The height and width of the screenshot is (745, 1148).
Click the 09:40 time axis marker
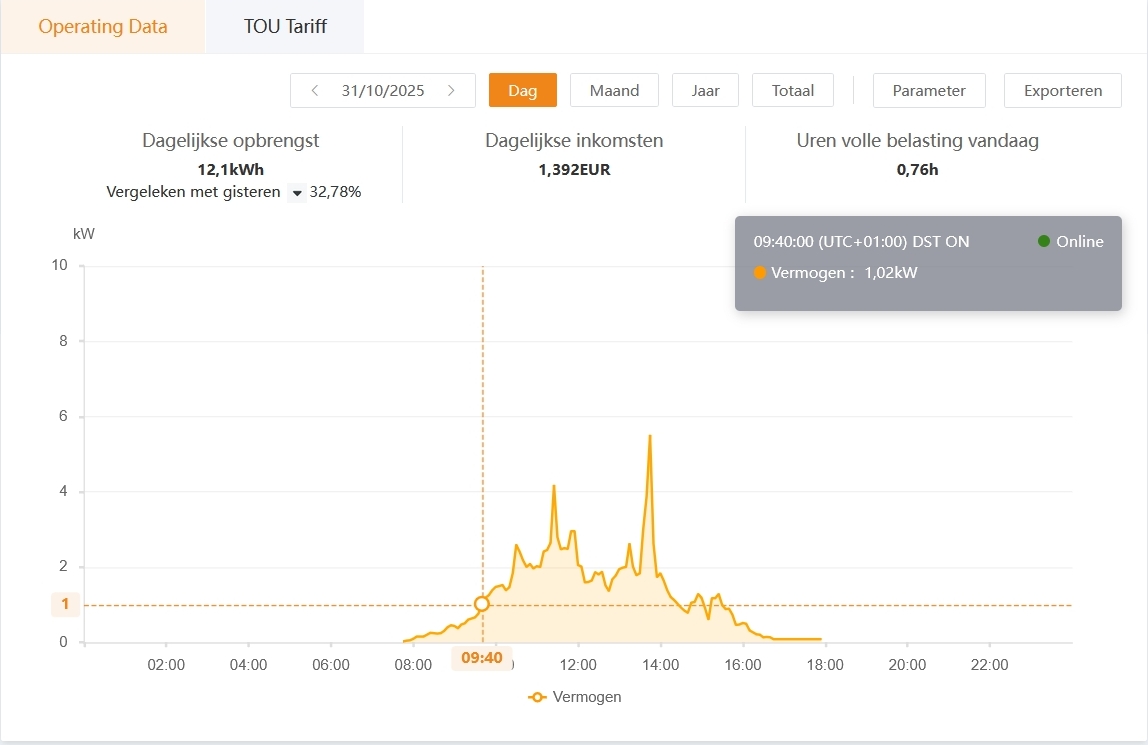pyautogui.click(x=481, y=659)
